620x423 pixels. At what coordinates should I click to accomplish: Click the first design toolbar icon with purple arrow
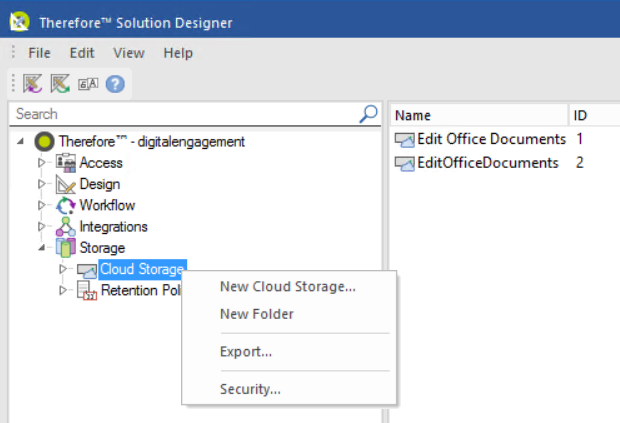[x=32, y=83]
